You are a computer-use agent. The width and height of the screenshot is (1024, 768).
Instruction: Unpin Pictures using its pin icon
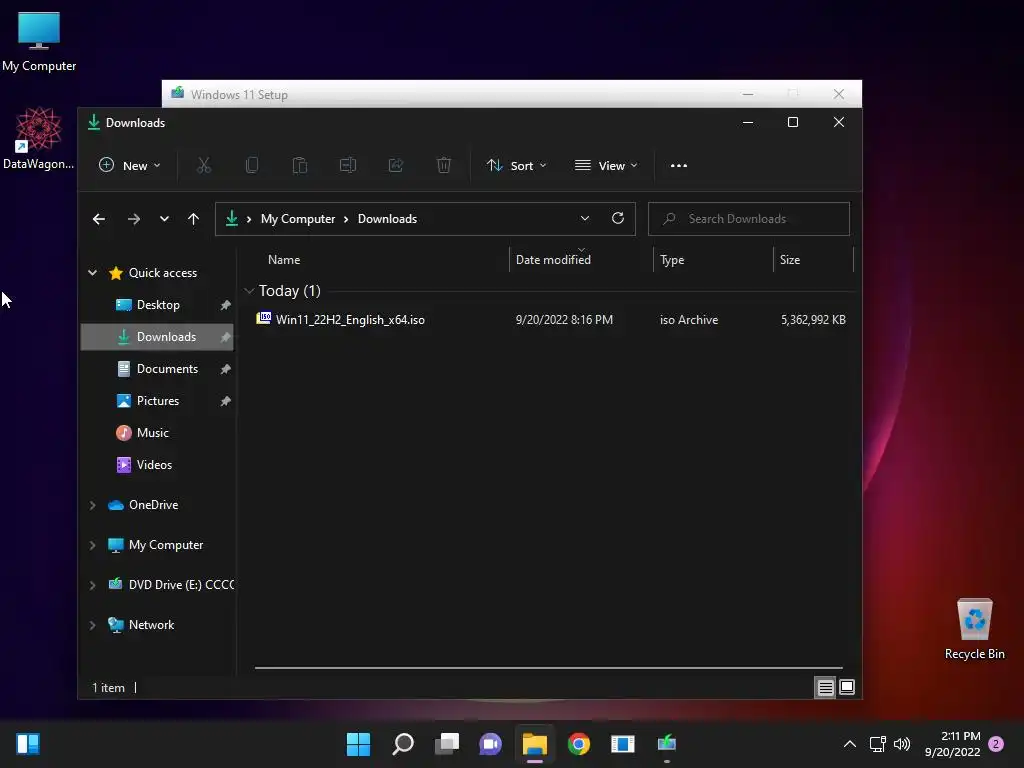(225, 401)
